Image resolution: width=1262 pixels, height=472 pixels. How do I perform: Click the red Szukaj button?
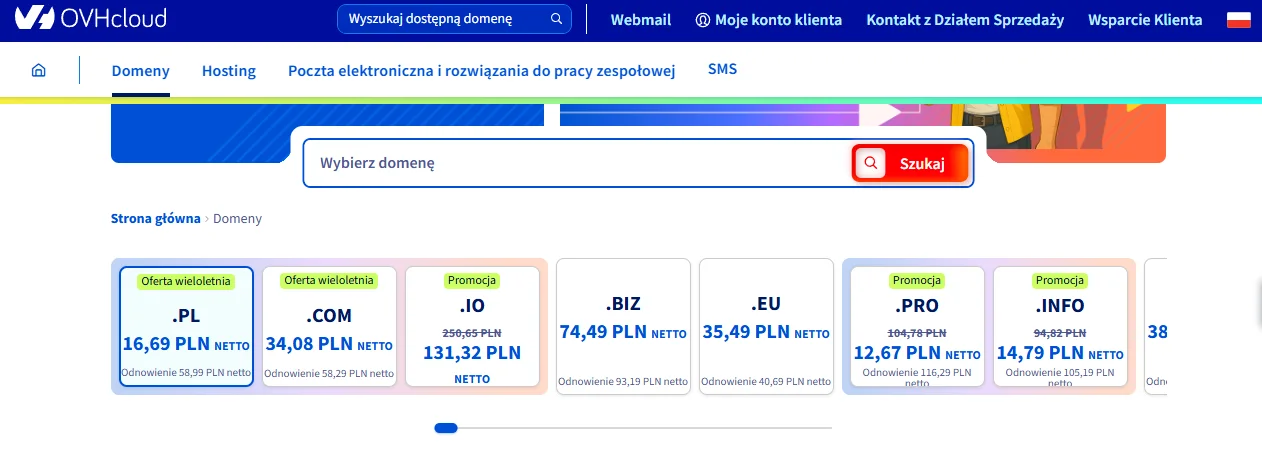point(911,163)
